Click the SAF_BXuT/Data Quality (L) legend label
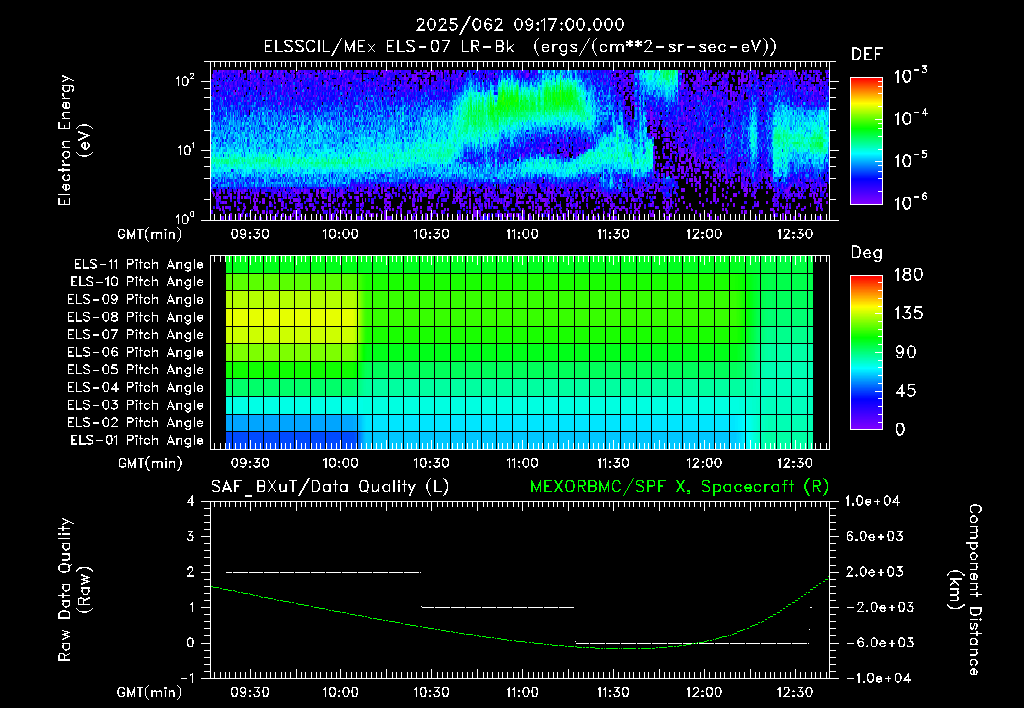 330,487
